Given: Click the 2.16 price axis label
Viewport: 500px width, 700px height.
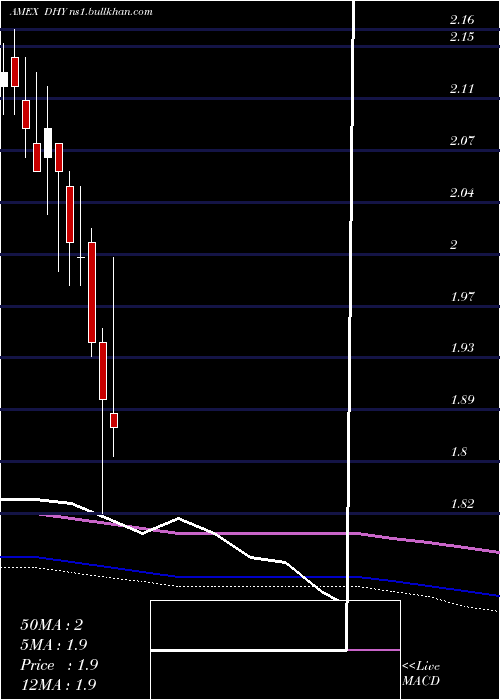Looking at the screenshot, I should click(462, 20).
